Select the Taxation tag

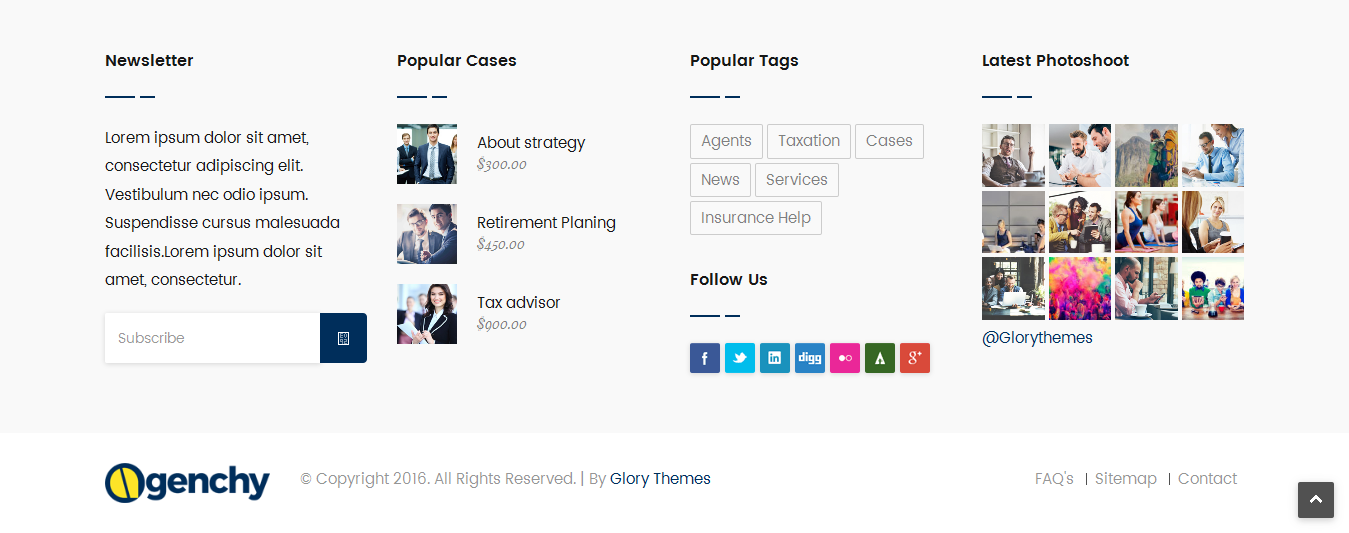coord(809,141)
